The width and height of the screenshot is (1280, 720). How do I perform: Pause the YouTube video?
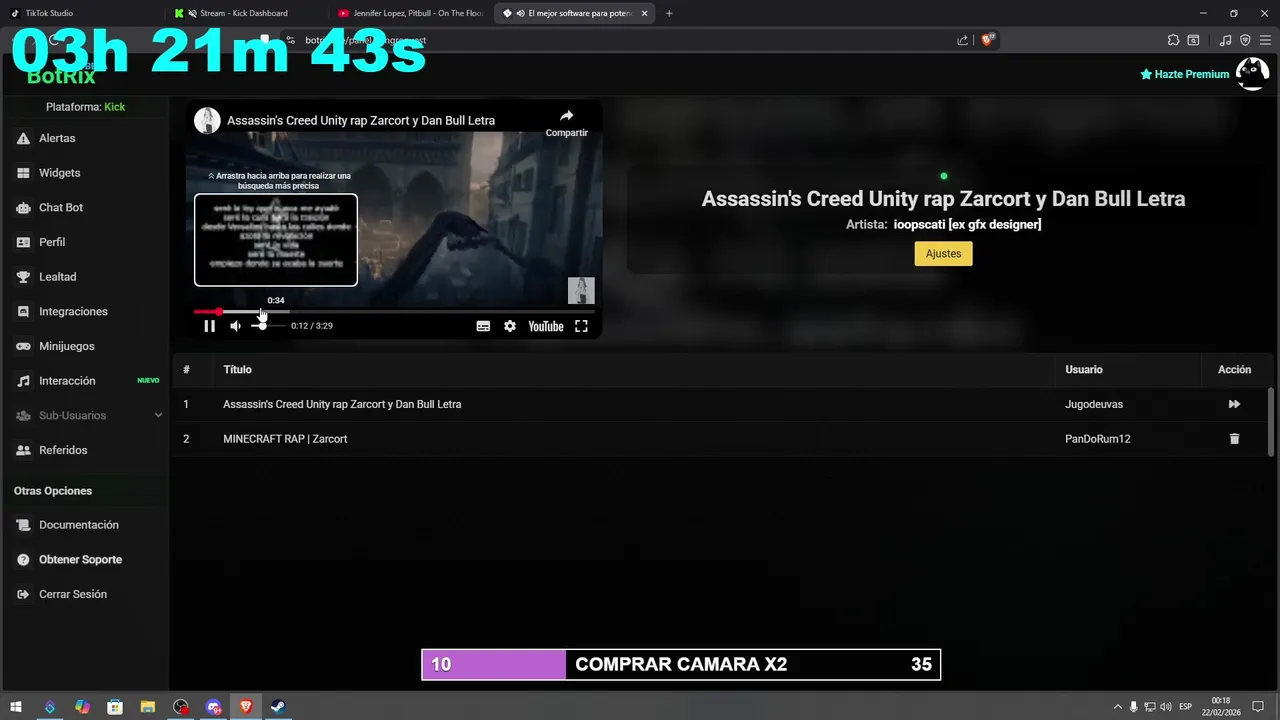click(209, 326)
